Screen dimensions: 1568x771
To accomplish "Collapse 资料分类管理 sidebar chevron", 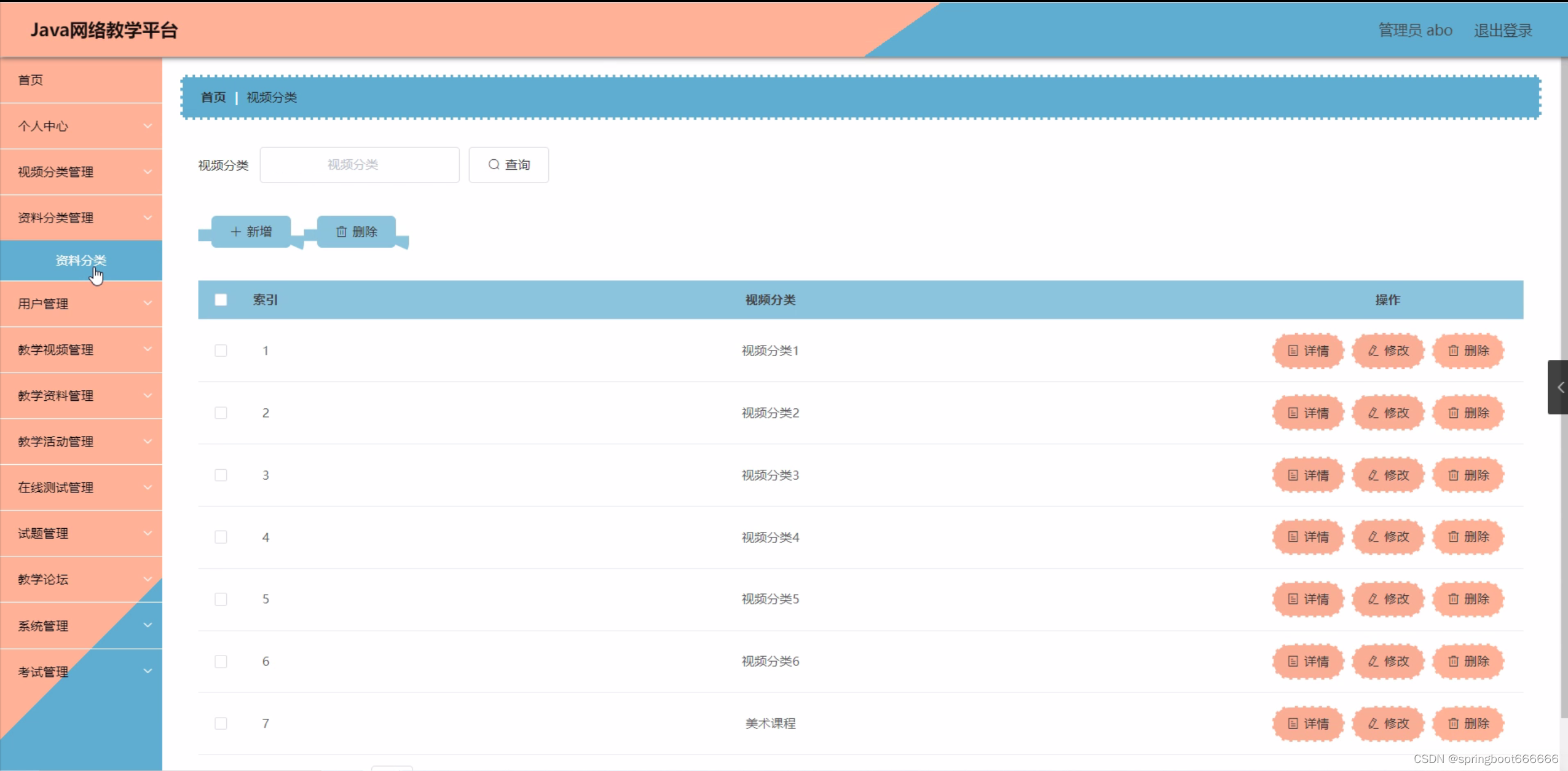I will [x=148, y=218].
